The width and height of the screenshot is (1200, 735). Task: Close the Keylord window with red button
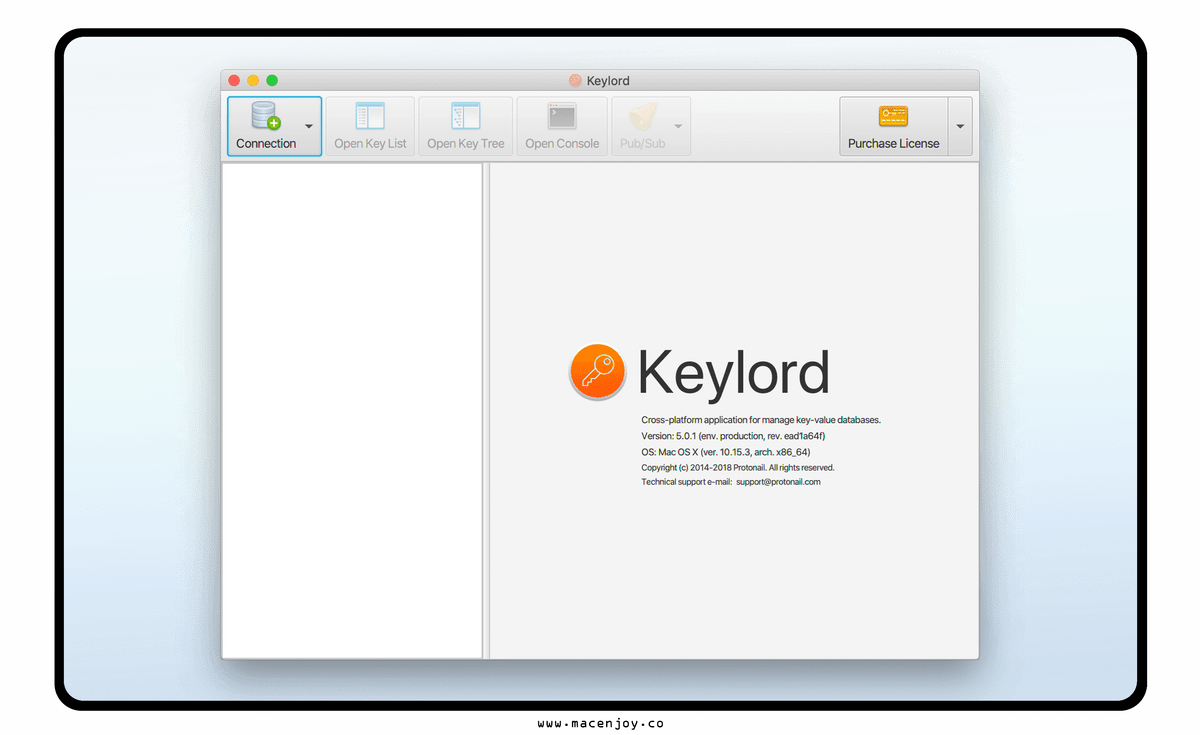point(234,80)
